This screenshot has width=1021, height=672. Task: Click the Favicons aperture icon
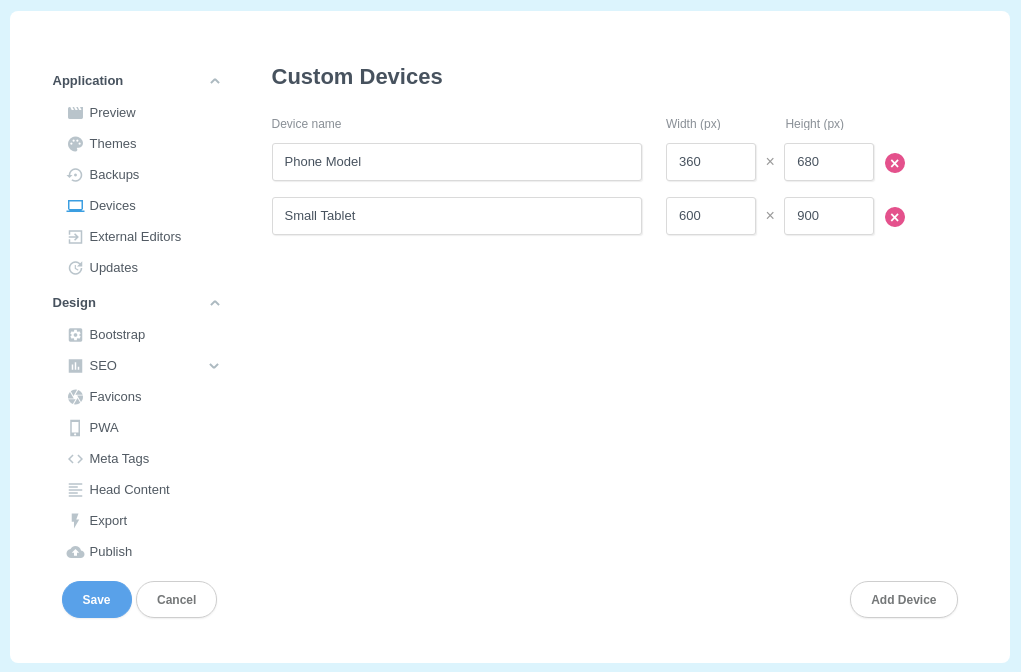pyautogui.click(x=75, y=397)
